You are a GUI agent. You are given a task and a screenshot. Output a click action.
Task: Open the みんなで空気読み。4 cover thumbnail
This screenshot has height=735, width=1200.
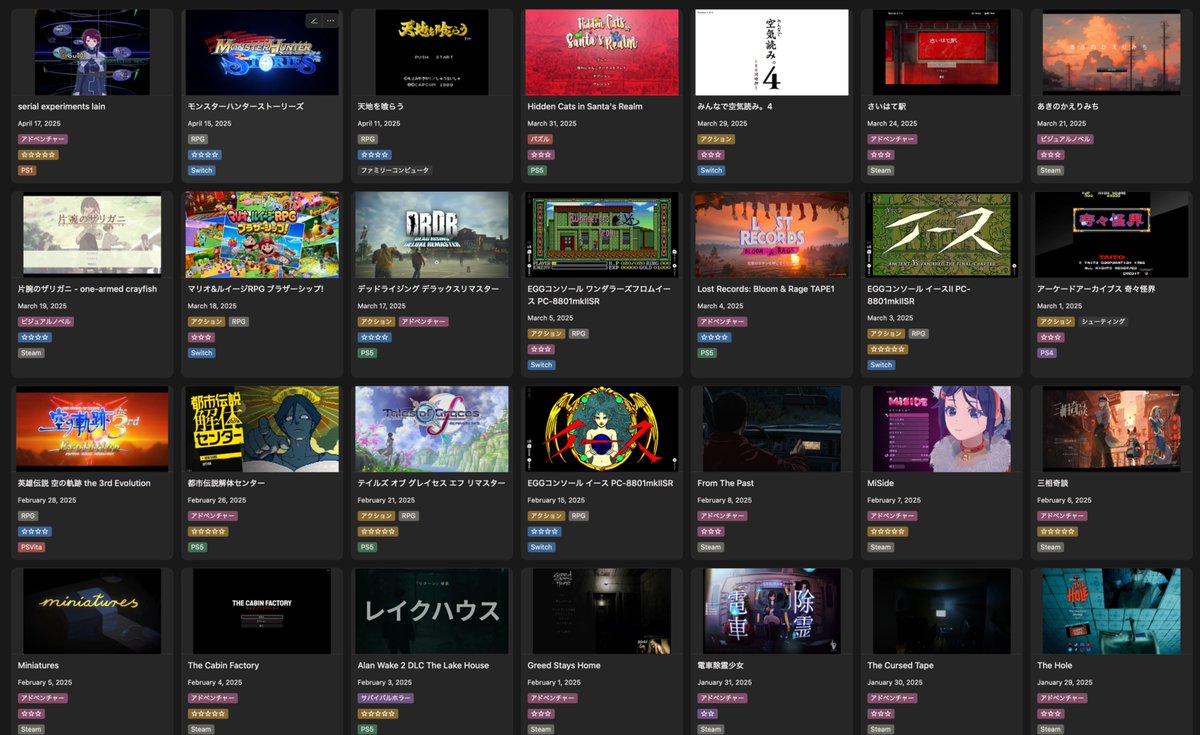click(x=772, y=52)
